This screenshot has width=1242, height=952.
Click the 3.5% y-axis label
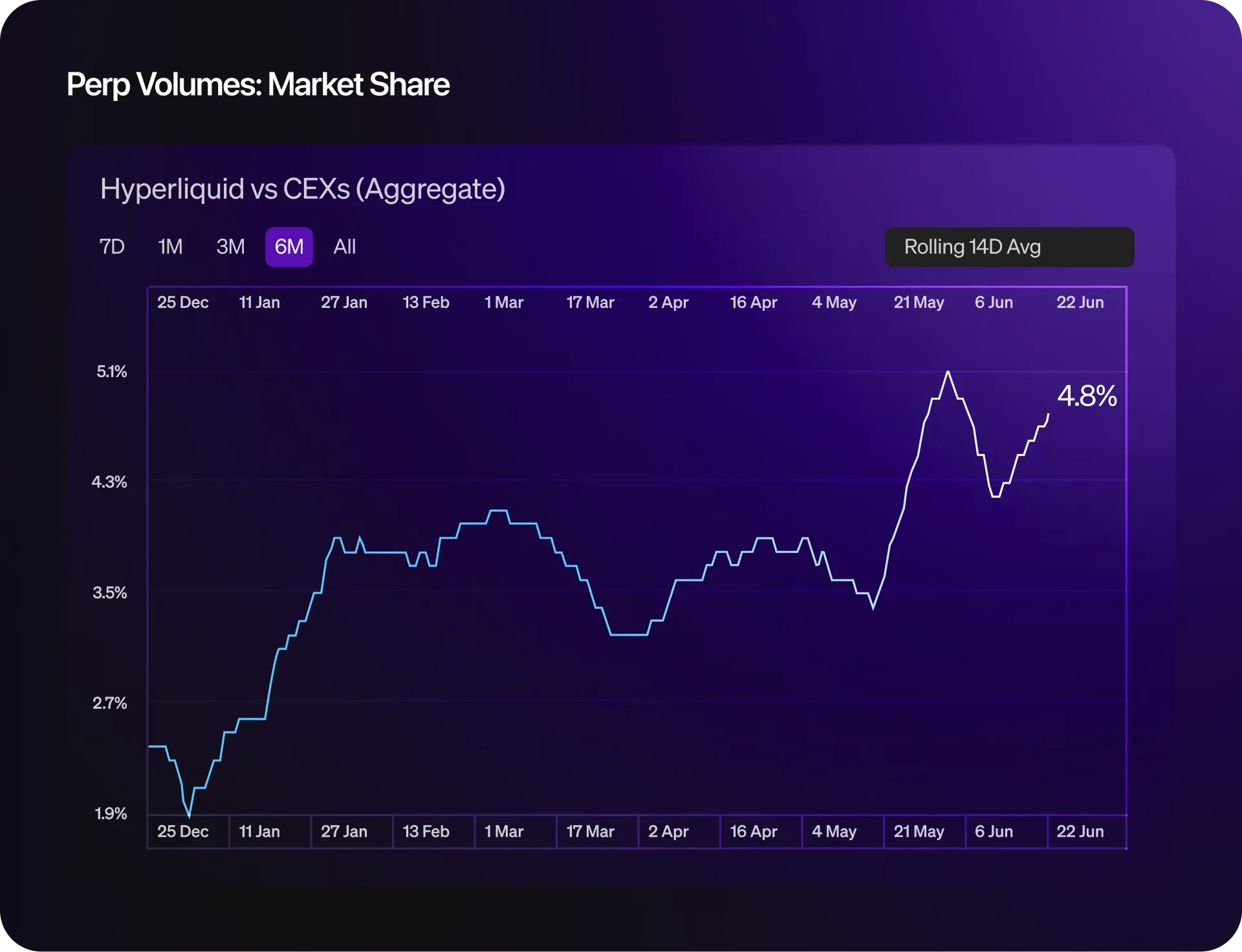tap(110, 592)
